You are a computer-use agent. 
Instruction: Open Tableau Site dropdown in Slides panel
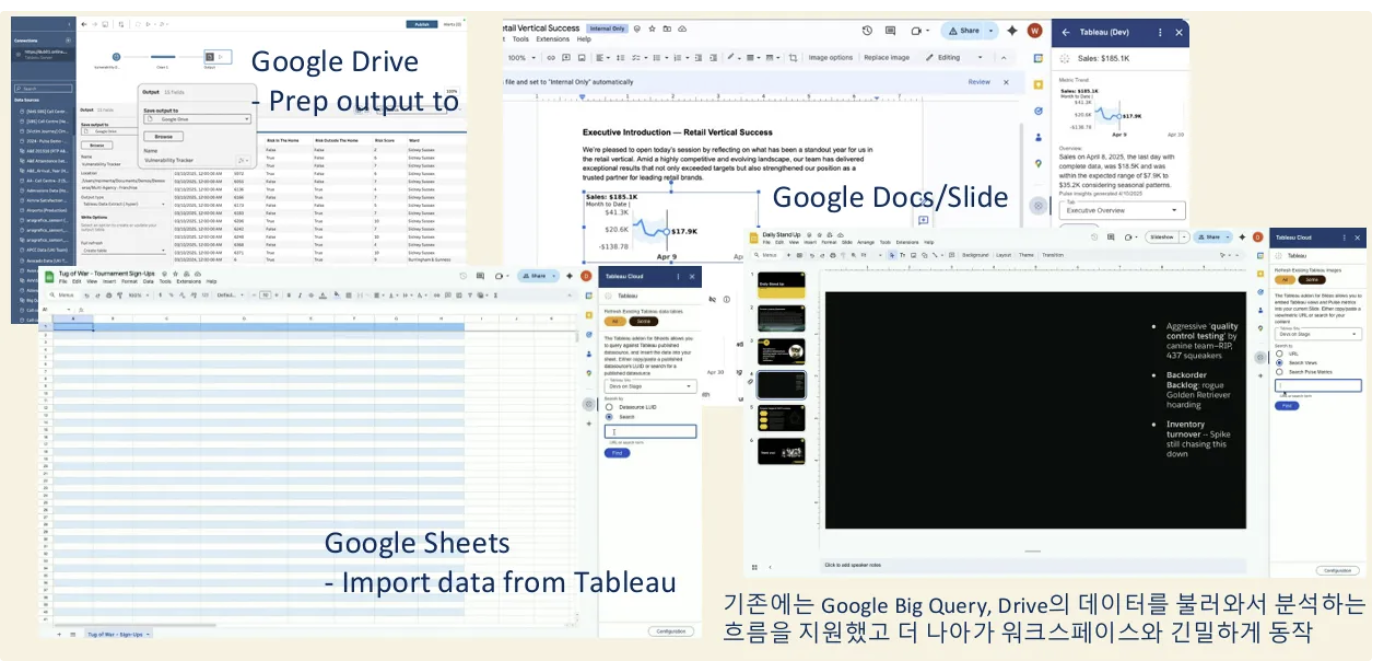1318,333
